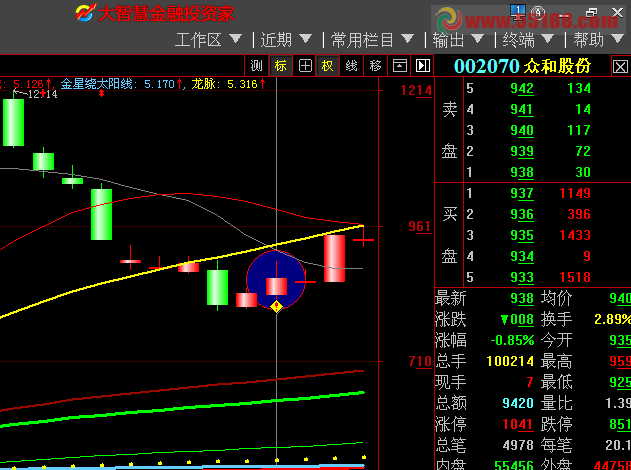
Task: Toggle the highlighted 权 (rights adjust) button
Action: coord(328,66)
